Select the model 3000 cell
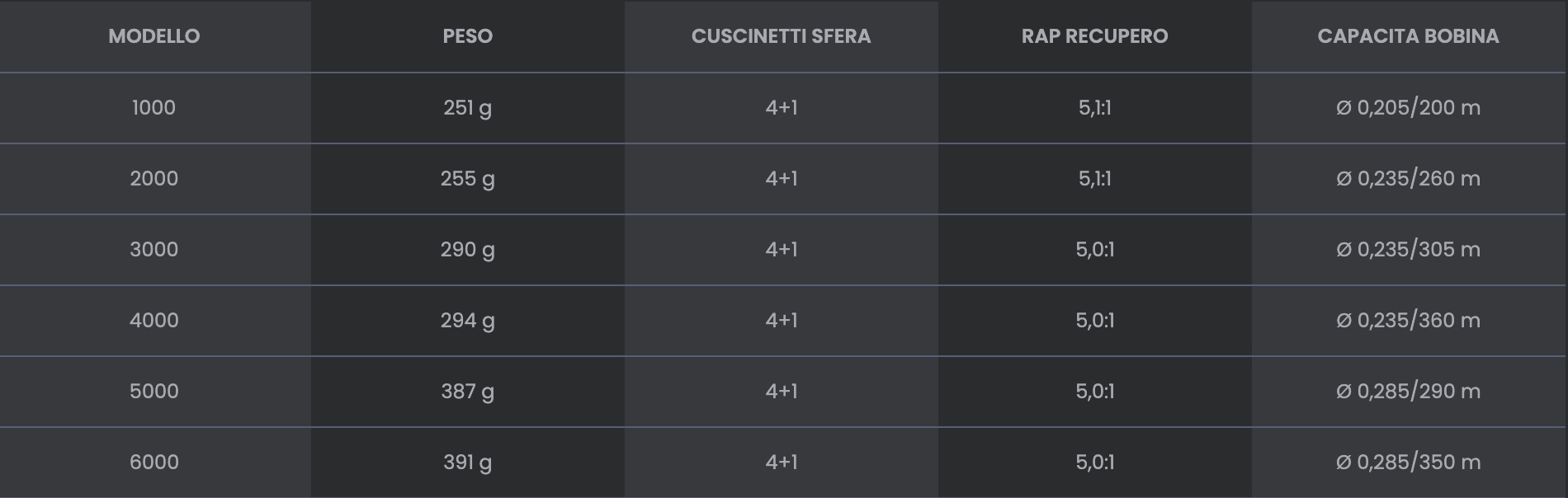 tap(154, 250)
